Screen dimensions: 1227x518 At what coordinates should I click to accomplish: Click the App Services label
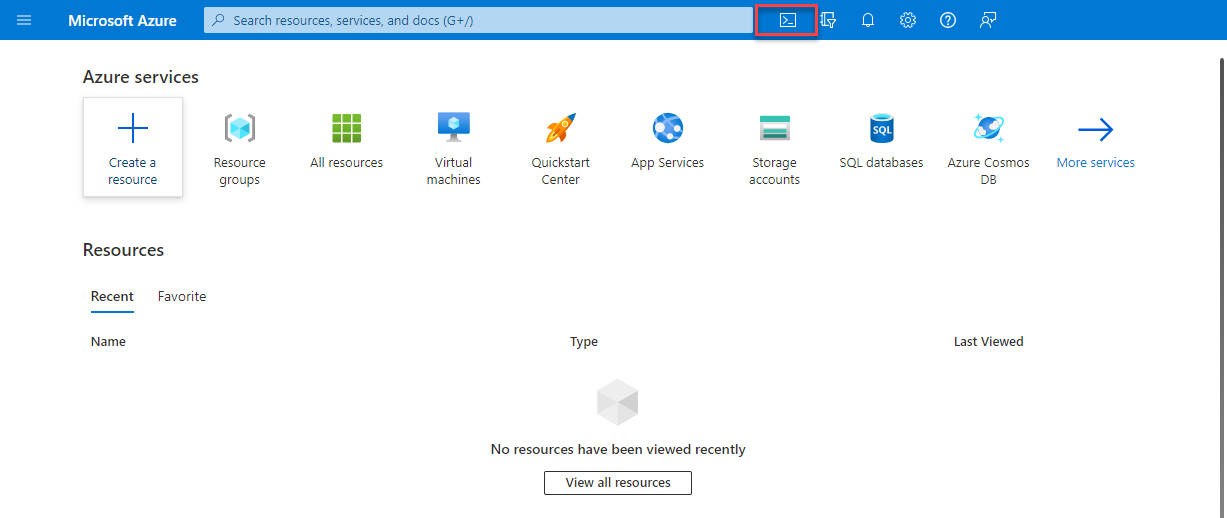pos(668,163)
